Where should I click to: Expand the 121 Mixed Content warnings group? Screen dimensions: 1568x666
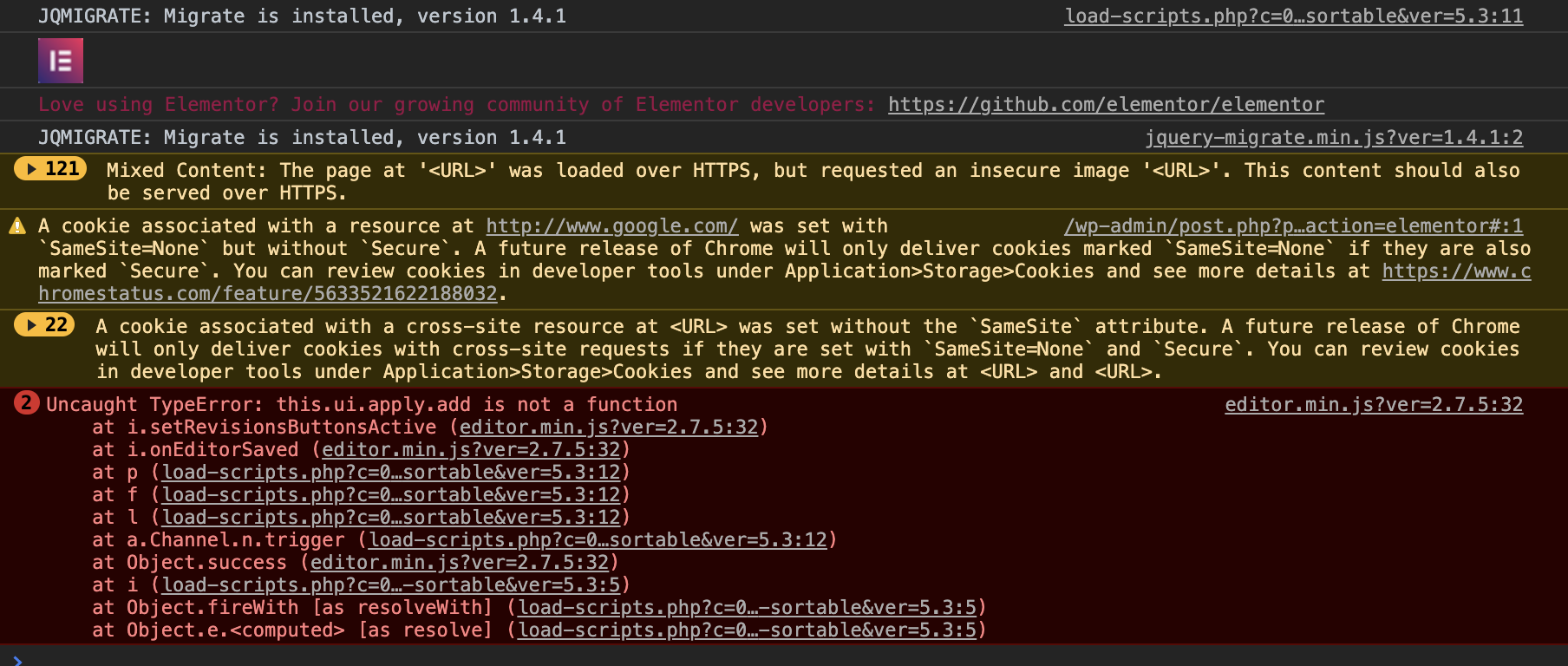pos(50,170)
